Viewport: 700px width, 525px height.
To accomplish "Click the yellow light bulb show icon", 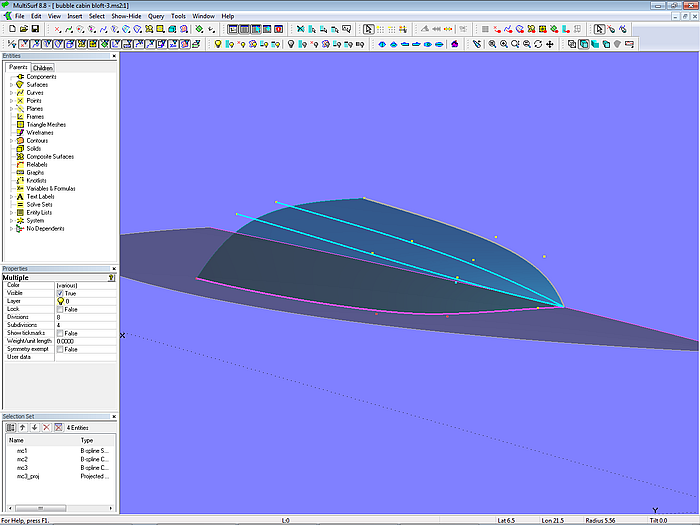I will click(219, 44).
